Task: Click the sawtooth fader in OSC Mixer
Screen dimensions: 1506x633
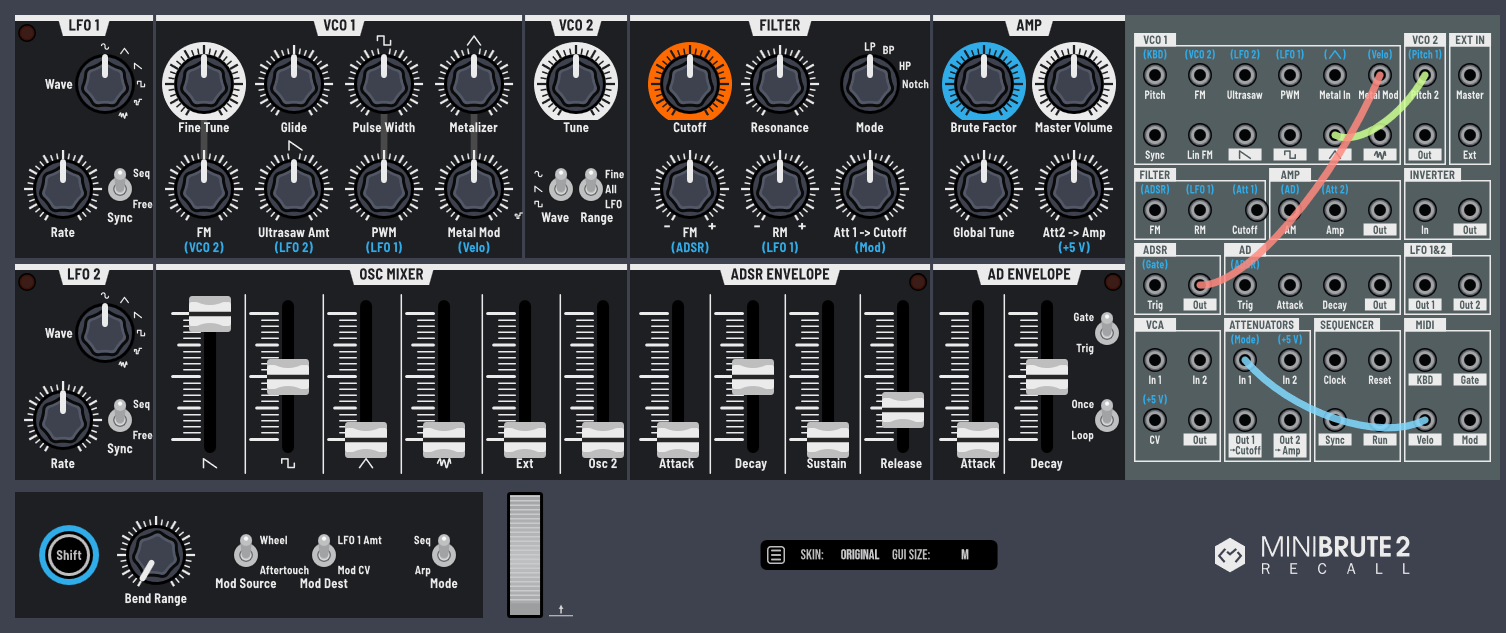Action: click(x=210, y=314)
